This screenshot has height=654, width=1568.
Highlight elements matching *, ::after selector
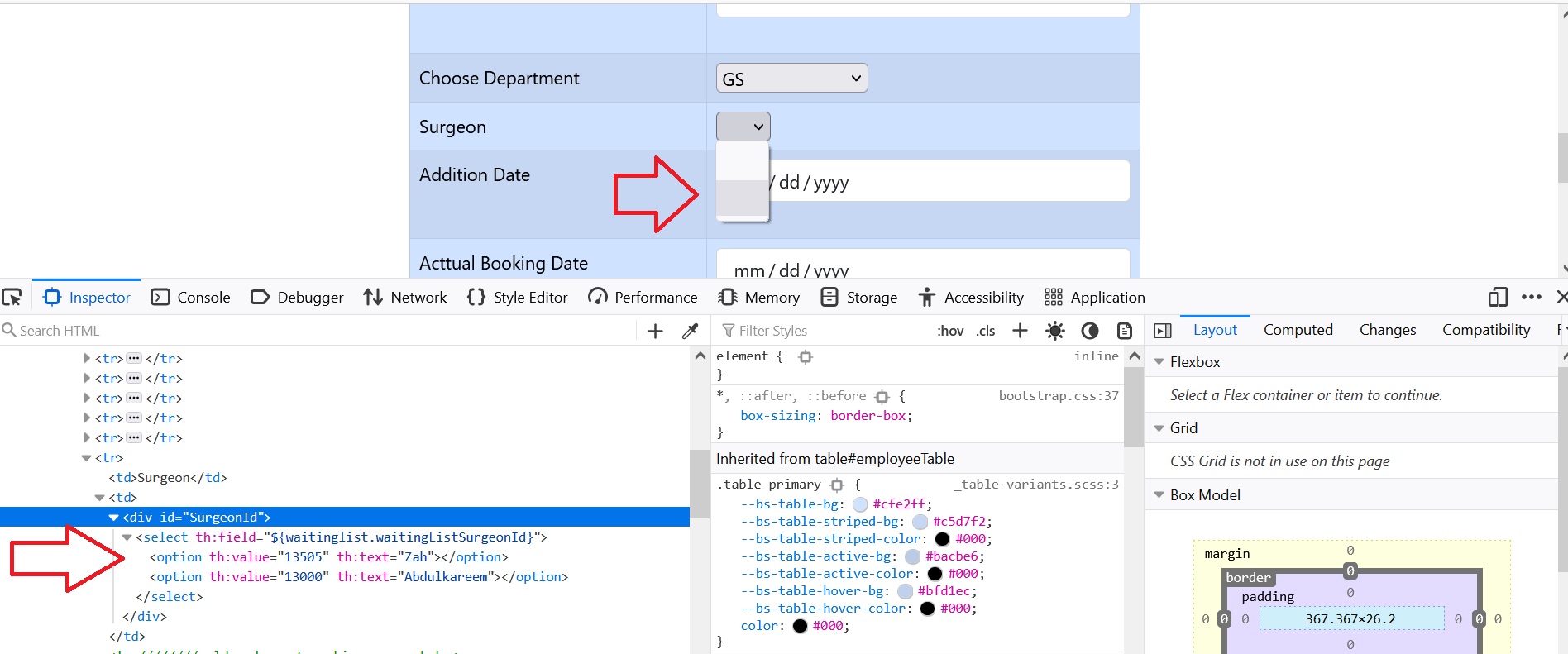pyautogui.click(x=882, y=397)
